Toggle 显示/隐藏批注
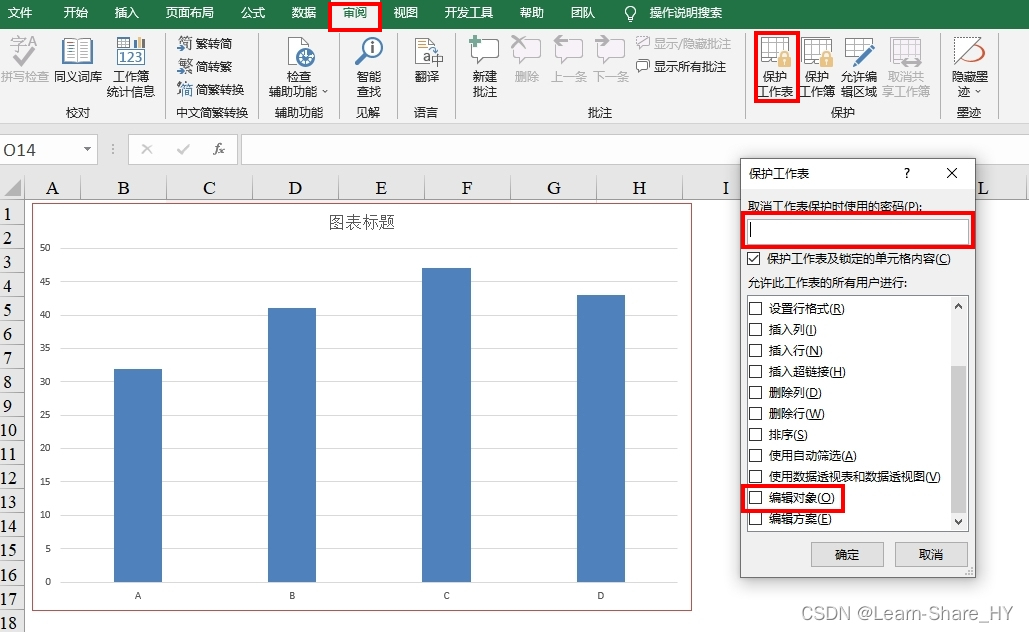The image size is (1029, 632). coord(683,44)
